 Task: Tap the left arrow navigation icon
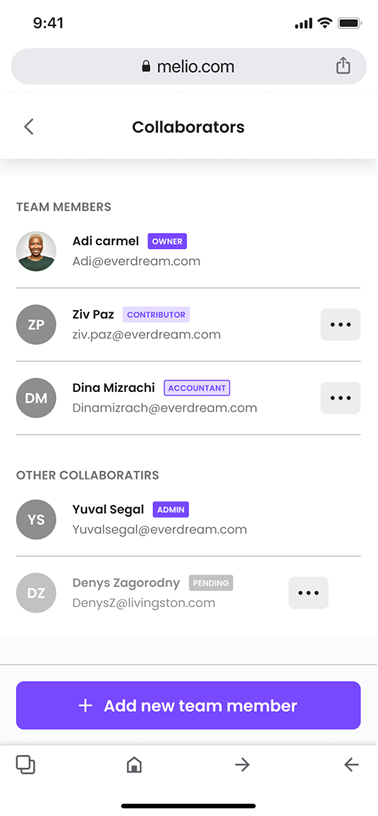click(x=351, y=764)
